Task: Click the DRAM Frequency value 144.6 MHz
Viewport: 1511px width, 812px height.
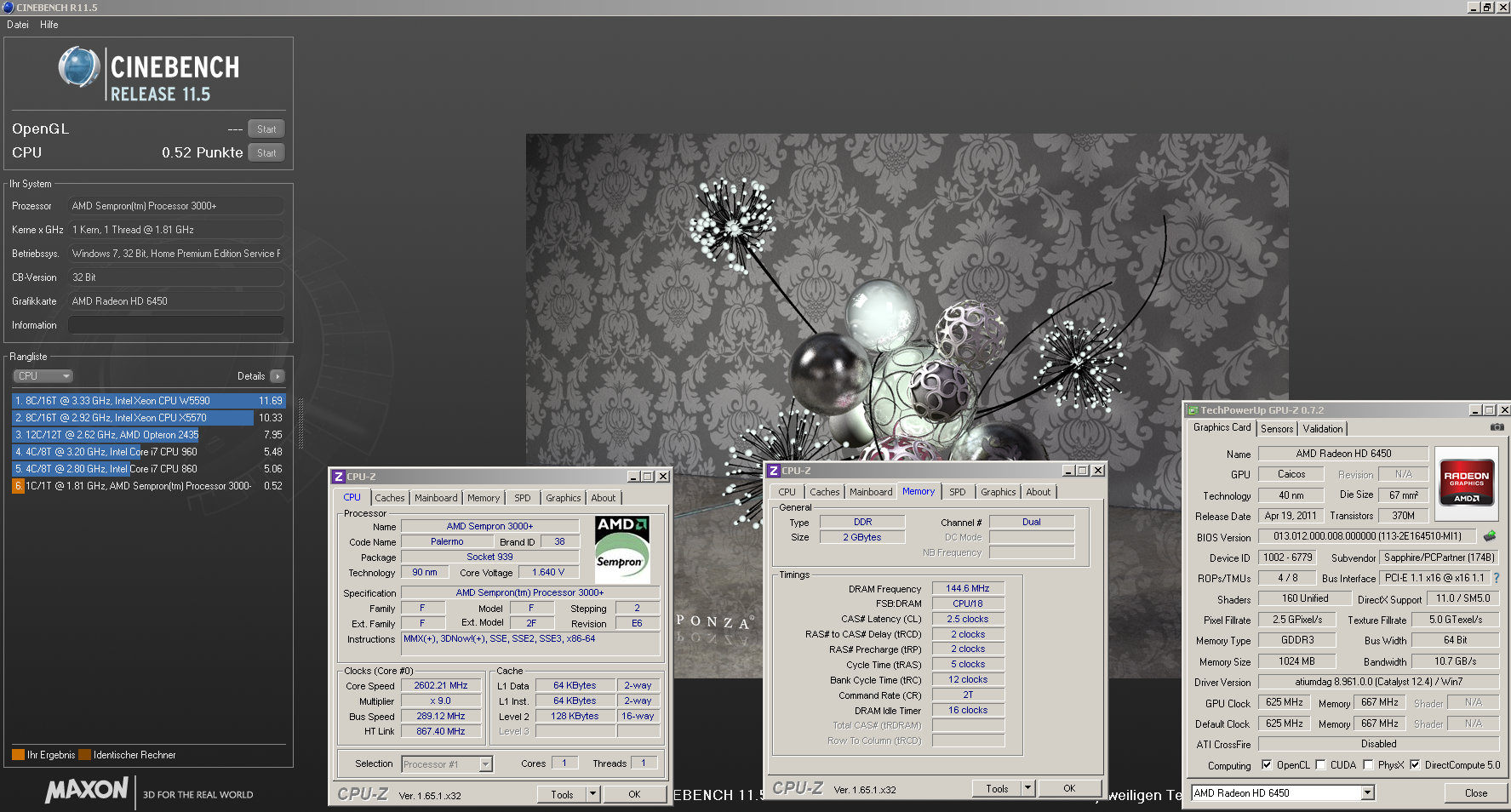Action: [968, 588]
